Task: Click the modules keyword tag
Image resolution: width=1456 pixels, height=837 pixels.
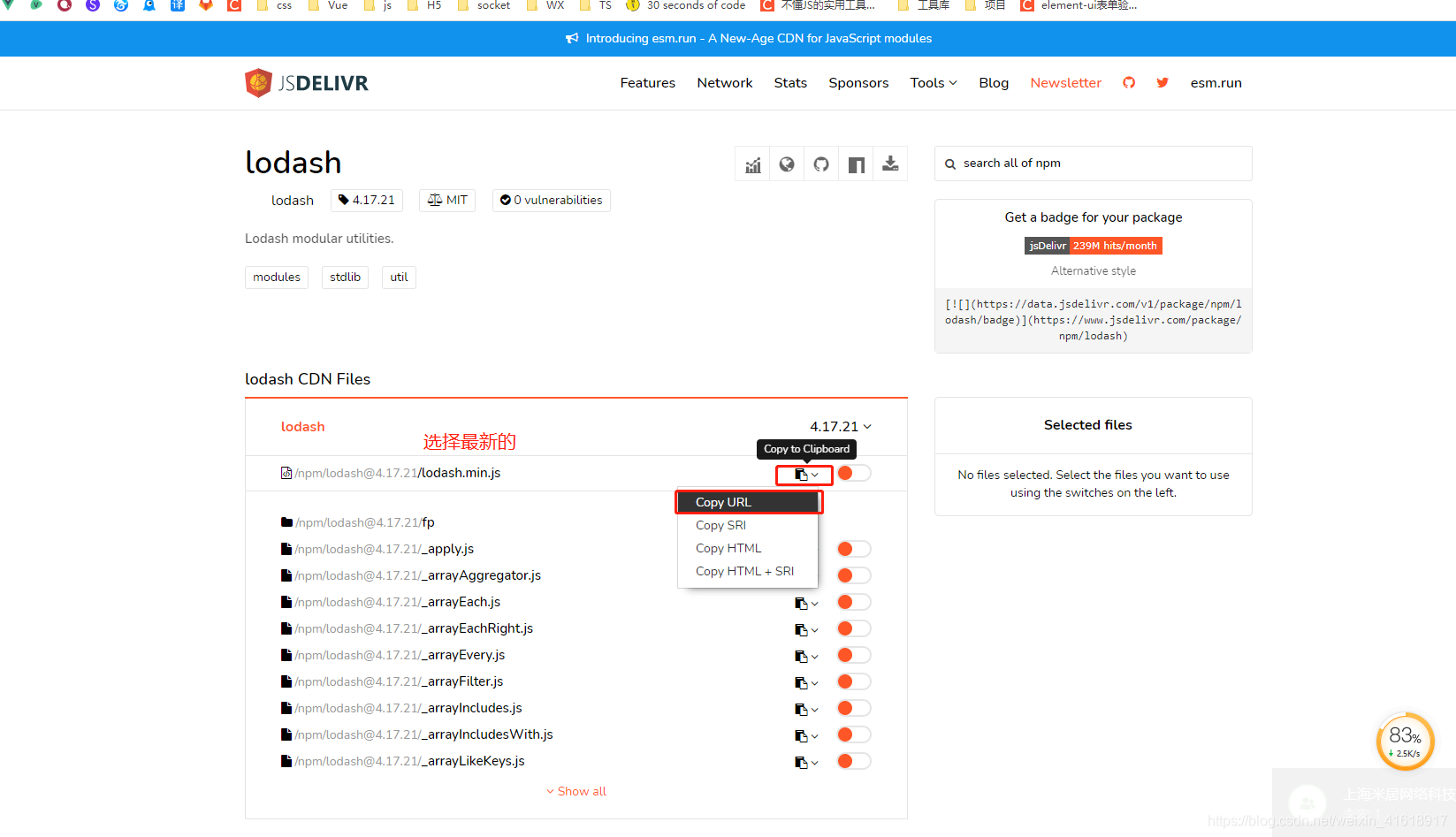Action: [x=277, y=278]
